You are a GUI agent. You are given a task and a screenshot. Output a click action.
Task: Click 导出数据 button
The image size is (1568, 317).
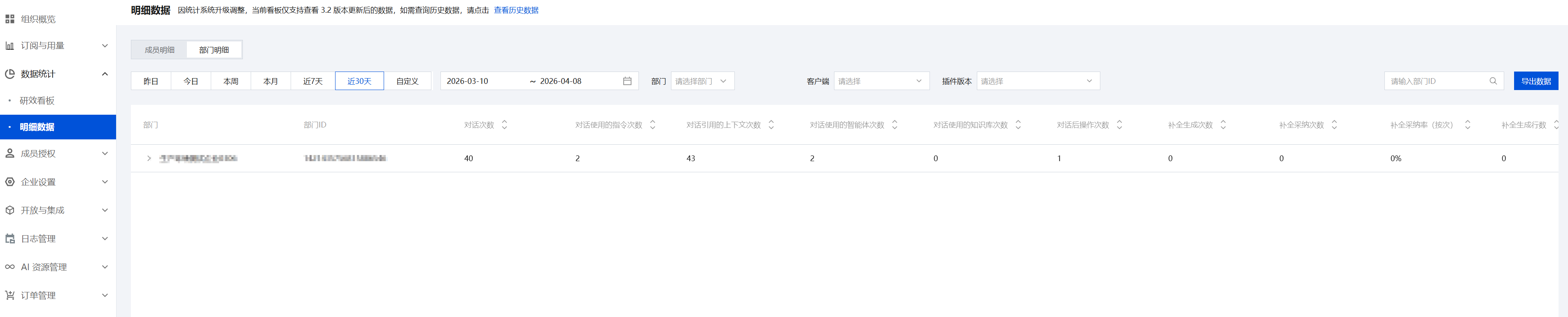click(x=1536, y=81)
